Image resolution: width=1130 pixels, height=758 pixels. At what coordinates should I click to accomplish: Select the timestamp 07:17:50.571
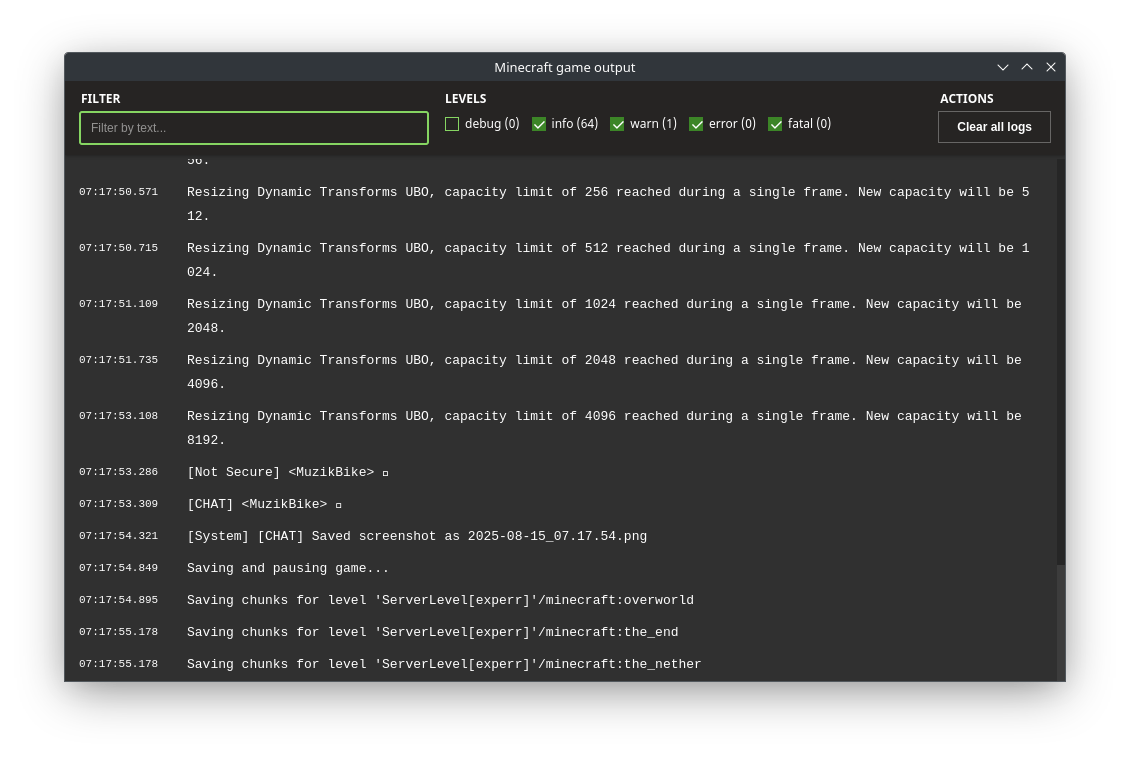click(118, 192)
